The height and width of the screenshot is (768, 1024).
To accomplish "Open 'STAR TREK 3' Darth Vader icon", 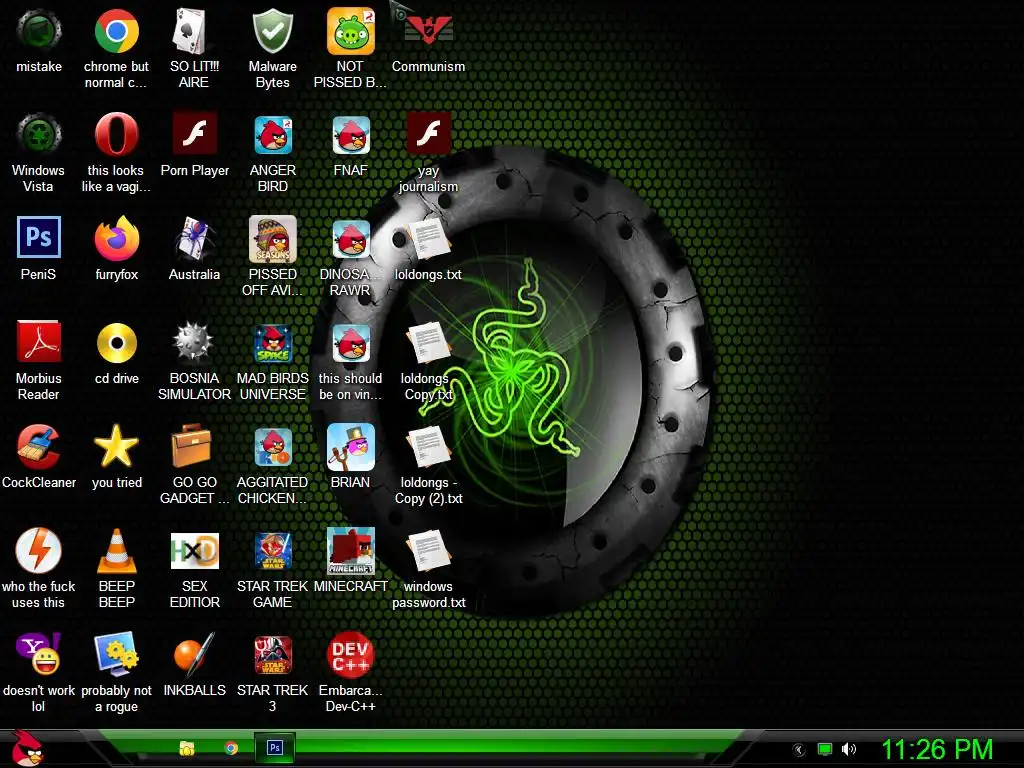I will [x=272, y=654].
